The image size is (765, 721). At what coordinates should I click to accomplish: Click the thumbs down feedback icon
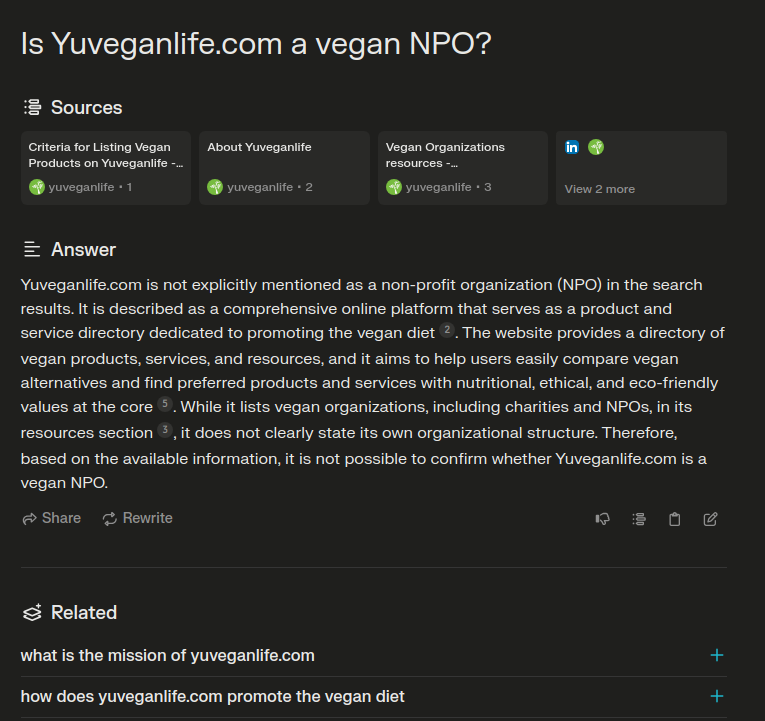[x=603, y=519]
